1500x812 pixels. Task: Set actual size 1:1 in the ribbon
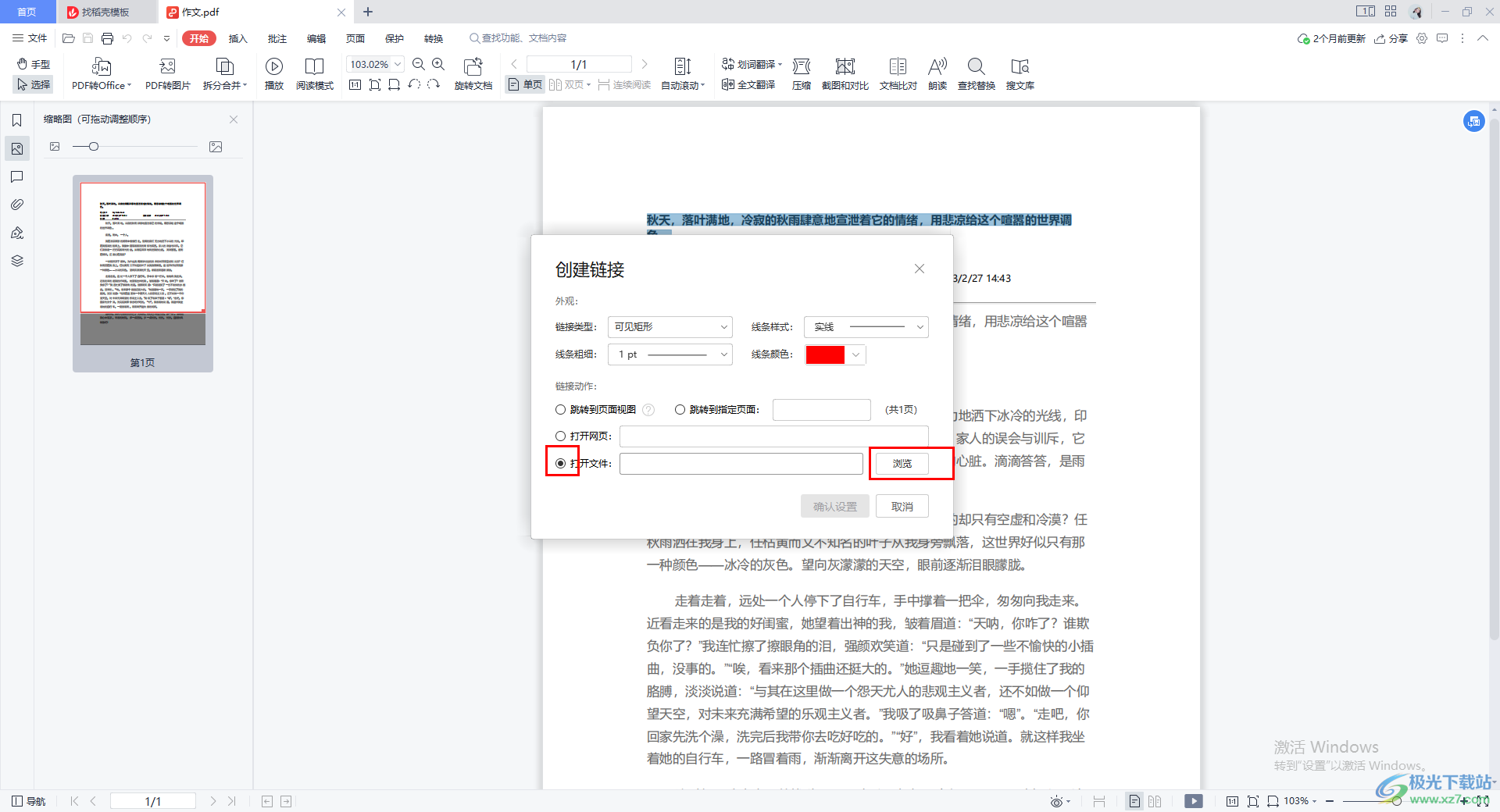(x=355, y=84)
